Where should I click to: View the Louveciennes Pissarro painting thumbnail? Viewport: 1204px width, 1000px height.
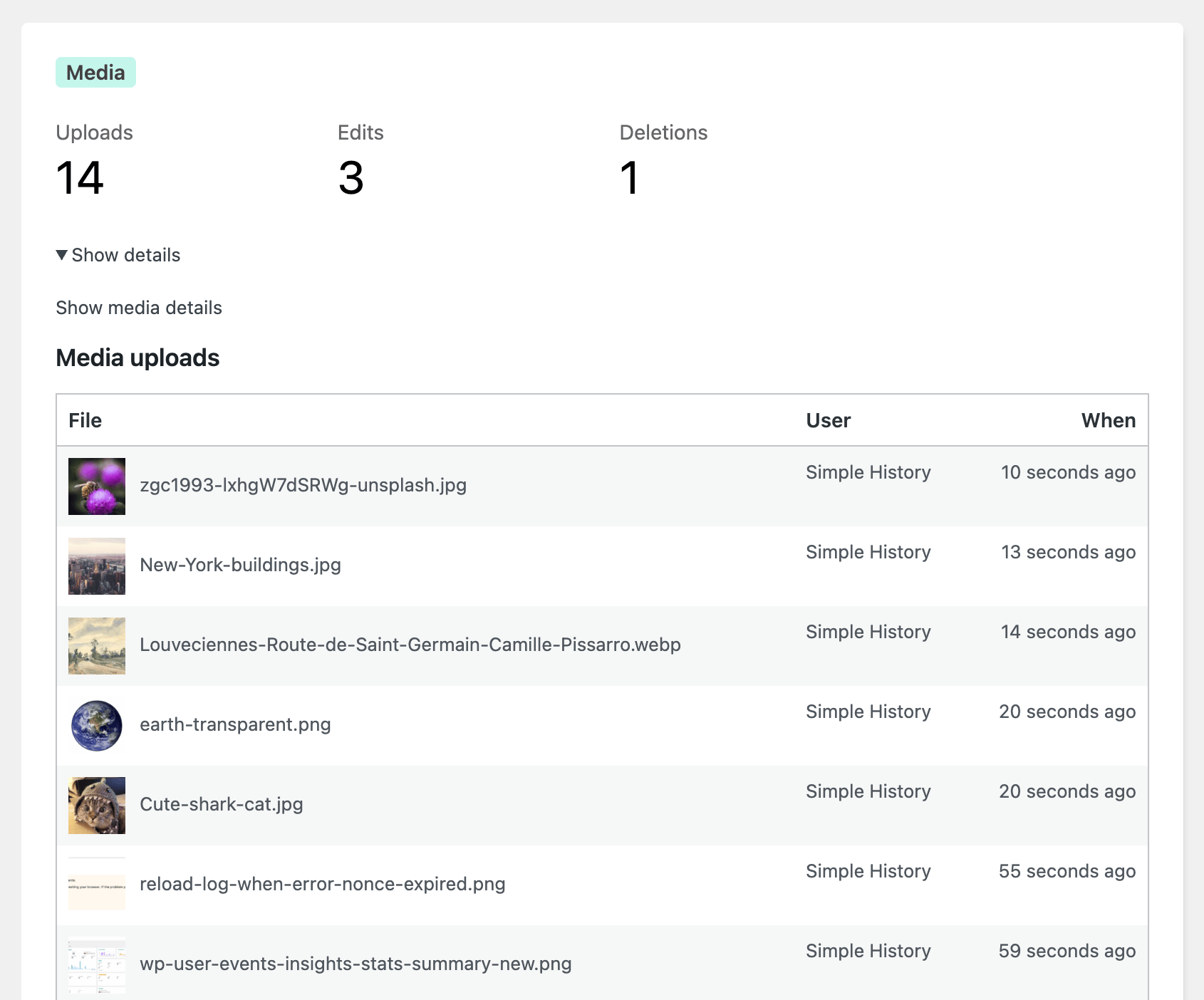(x=96, y=645)
